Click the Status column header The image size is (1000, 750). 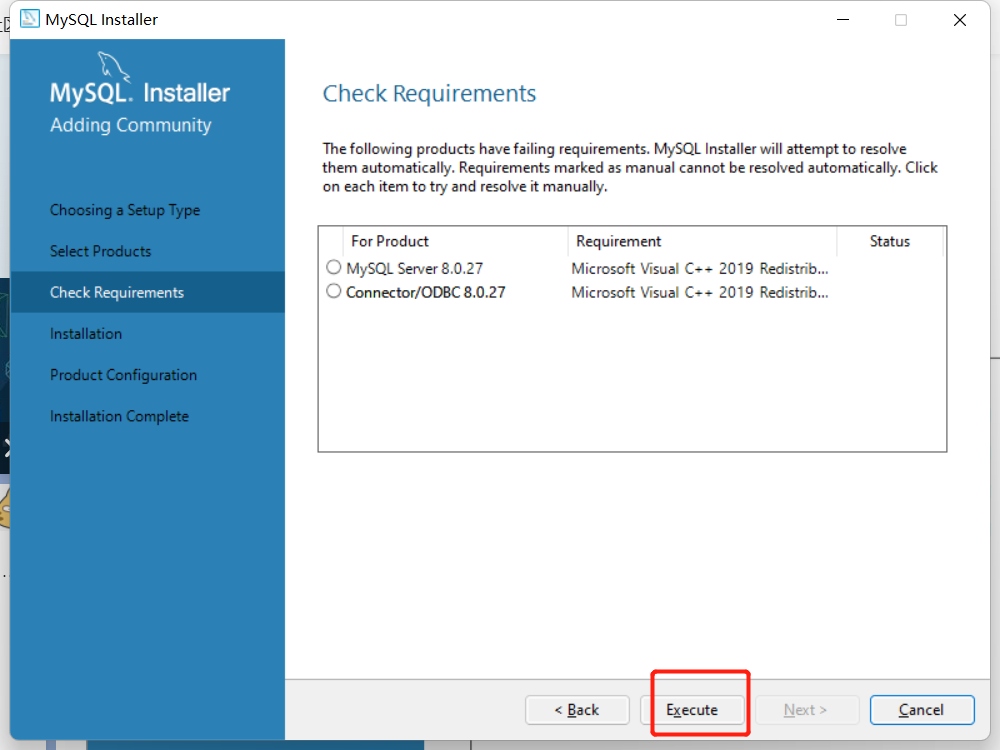[890, 241]
